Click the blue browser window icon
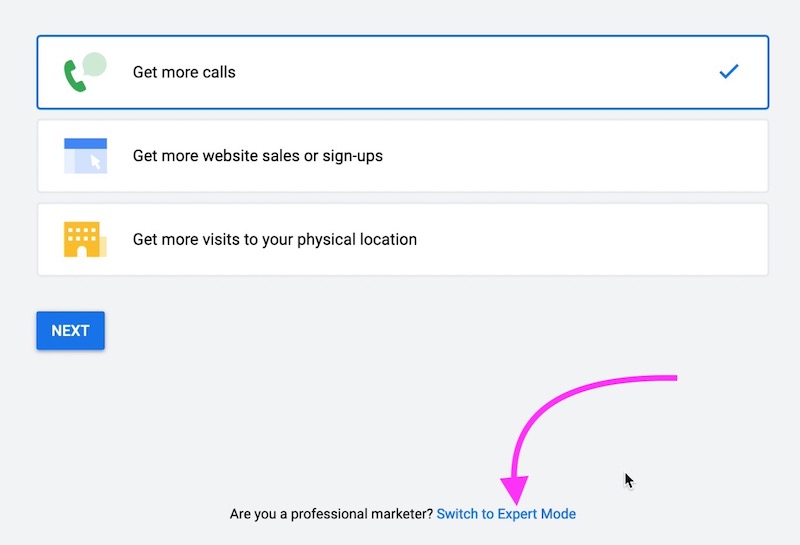 coord(85,156)
